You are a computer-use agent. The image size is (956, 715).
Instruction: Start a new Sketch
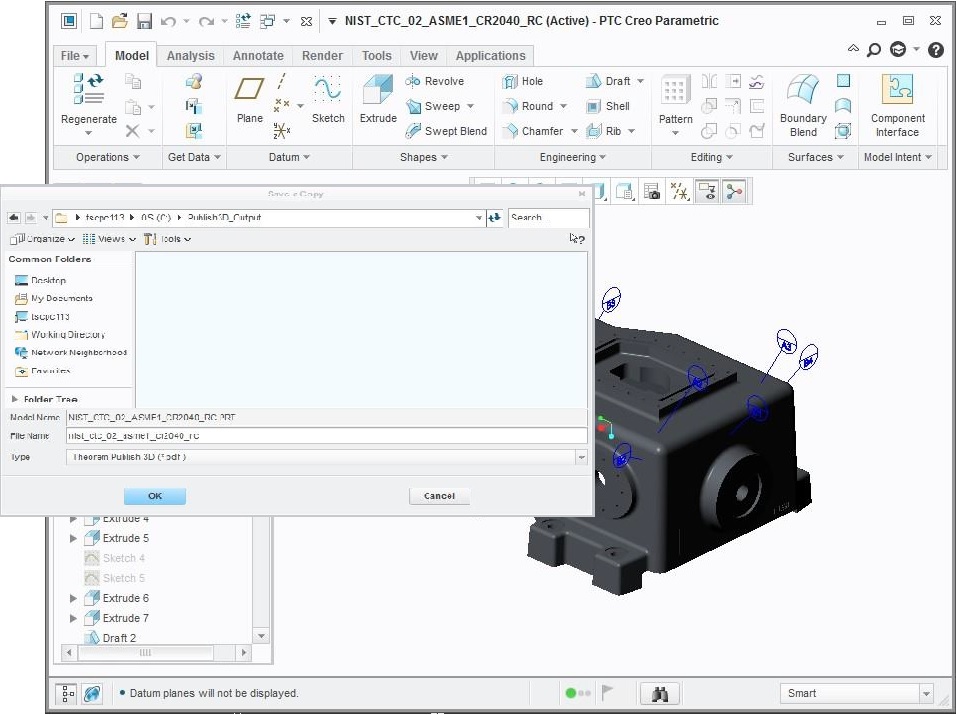point(328,99)
